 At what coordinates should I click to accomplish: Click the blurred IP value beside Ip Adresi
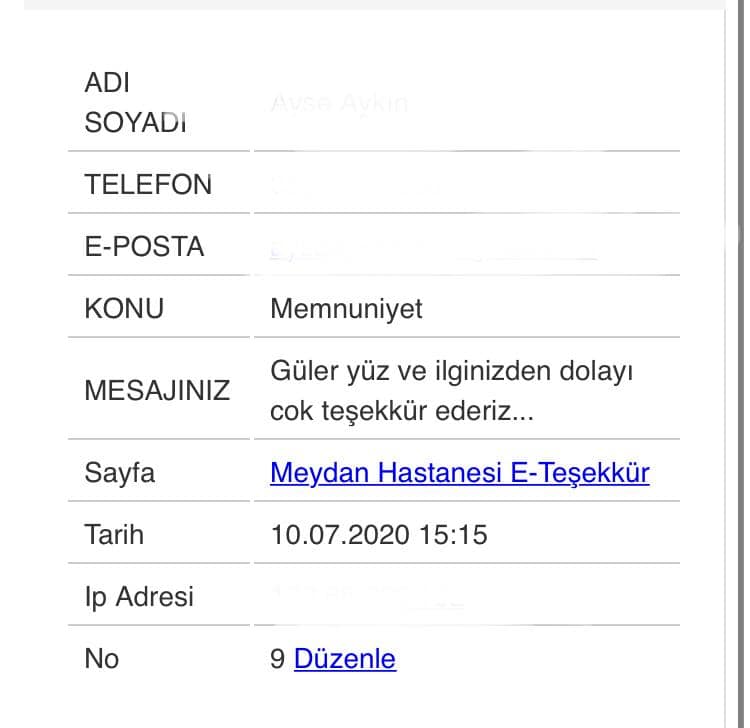367,597
